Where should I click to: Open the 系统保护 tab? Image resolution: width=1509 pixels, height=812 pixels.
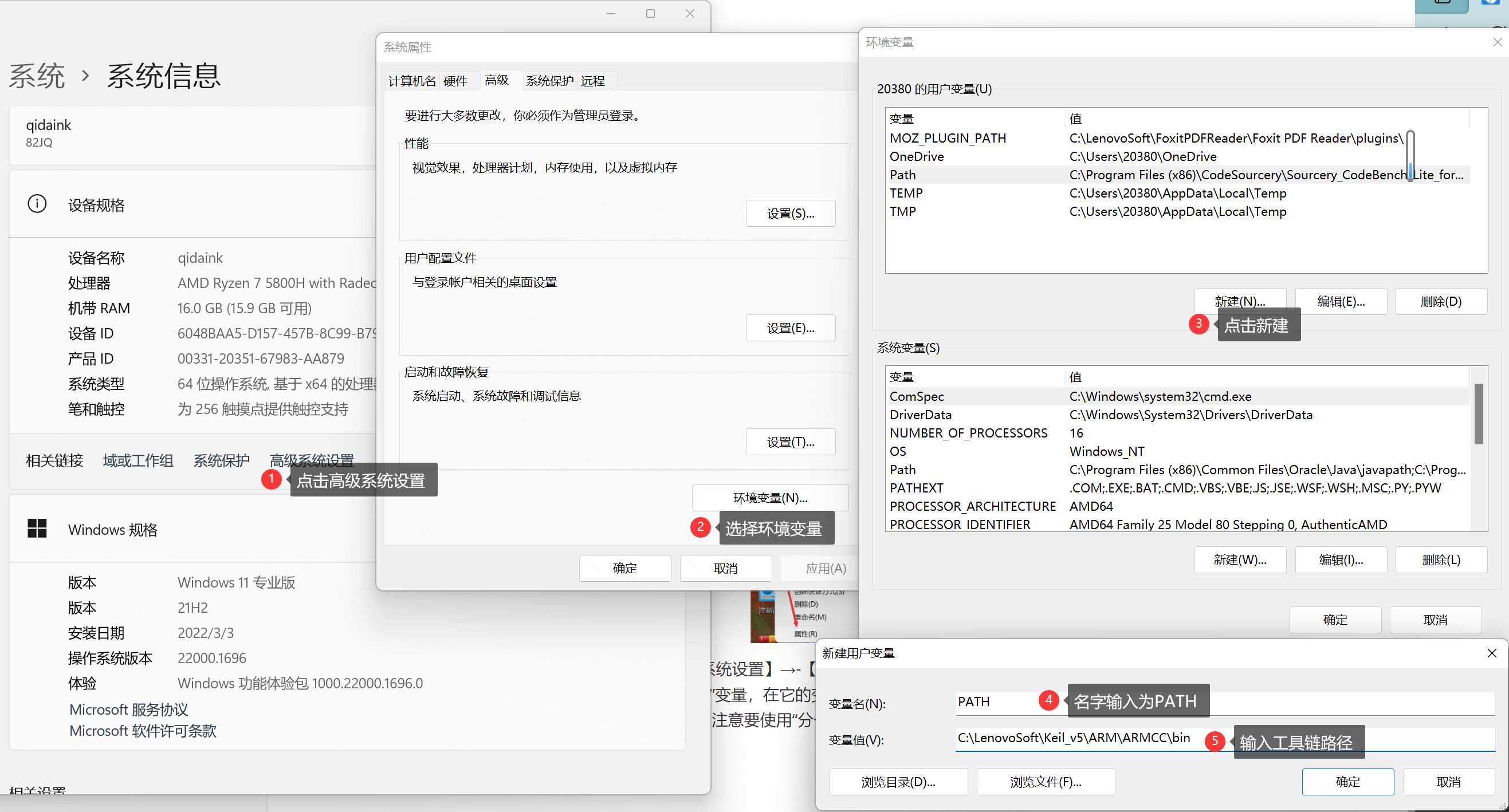pyautogui.click(x=549, y=81)
